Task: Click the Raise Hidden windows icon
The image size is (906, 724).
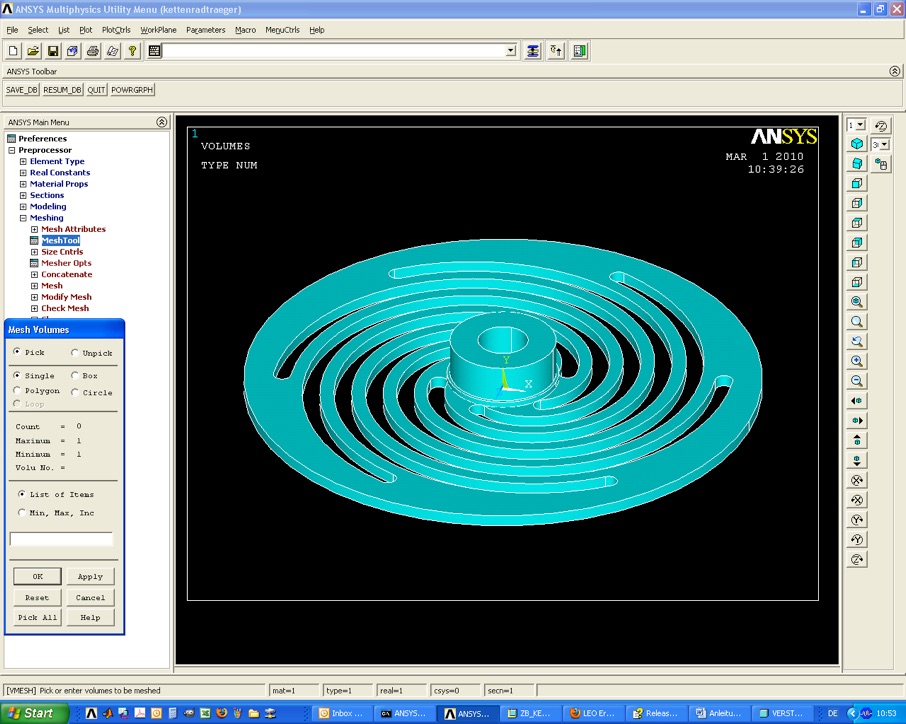Action: pos(533,51)
